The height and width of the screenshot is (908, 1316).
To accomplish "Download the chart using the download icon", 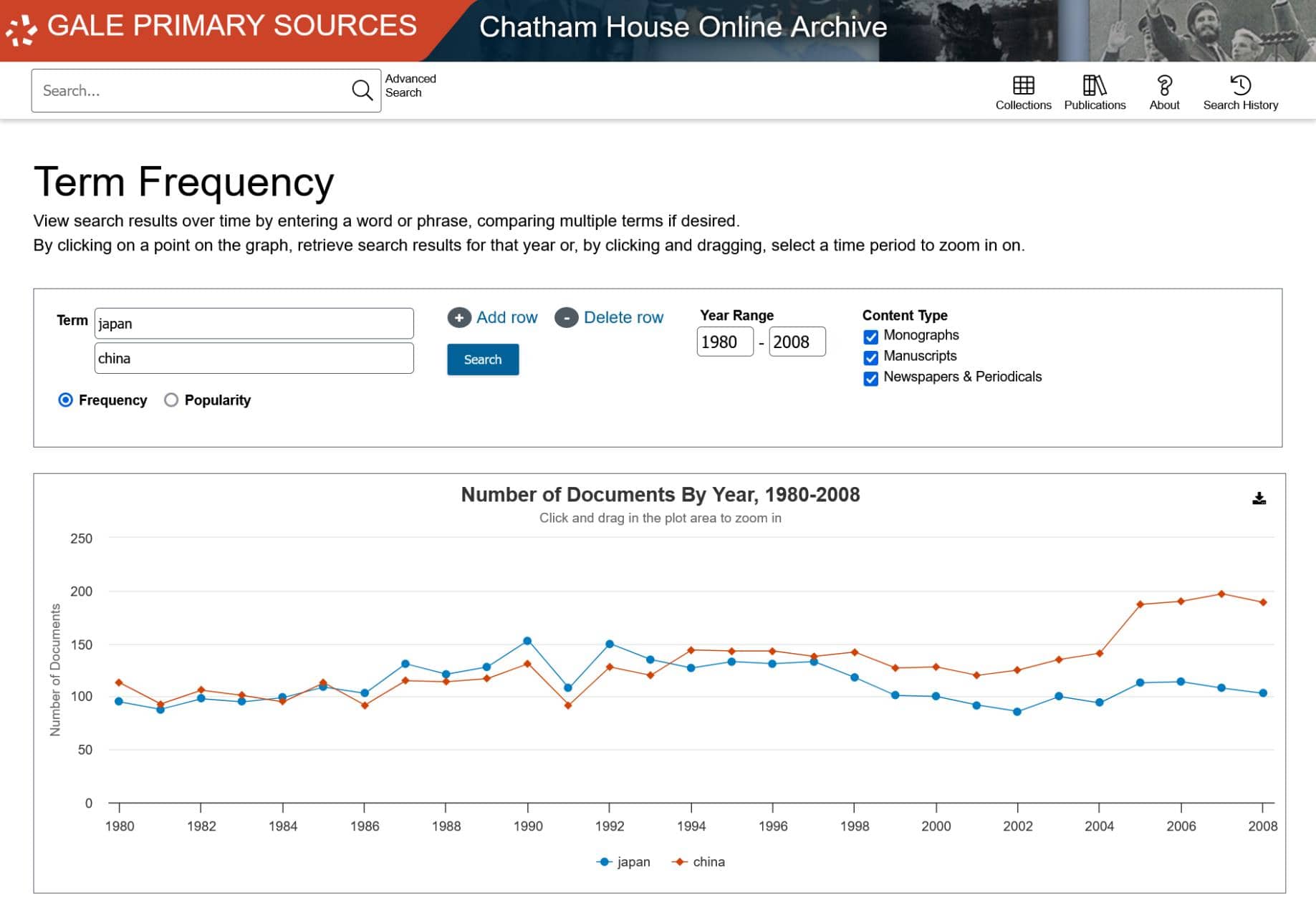I will tap(1259, 498).
